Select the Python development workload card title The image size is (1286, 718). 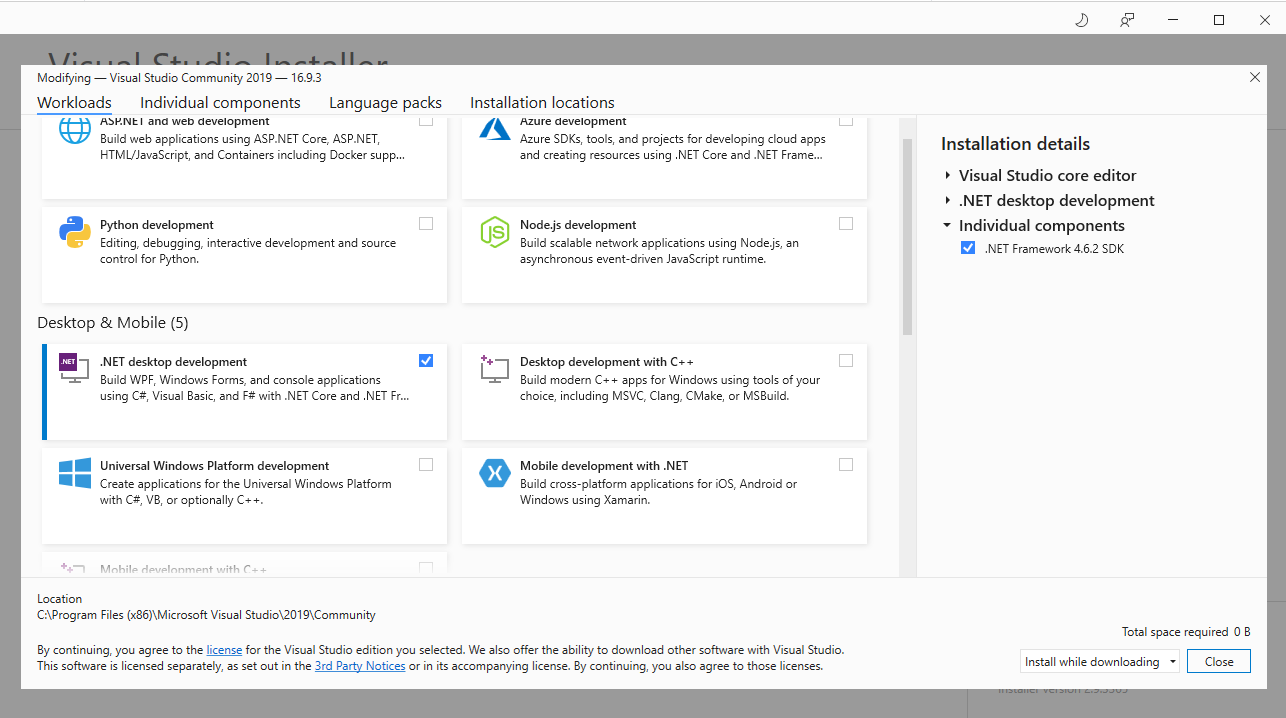click(157, 225)
